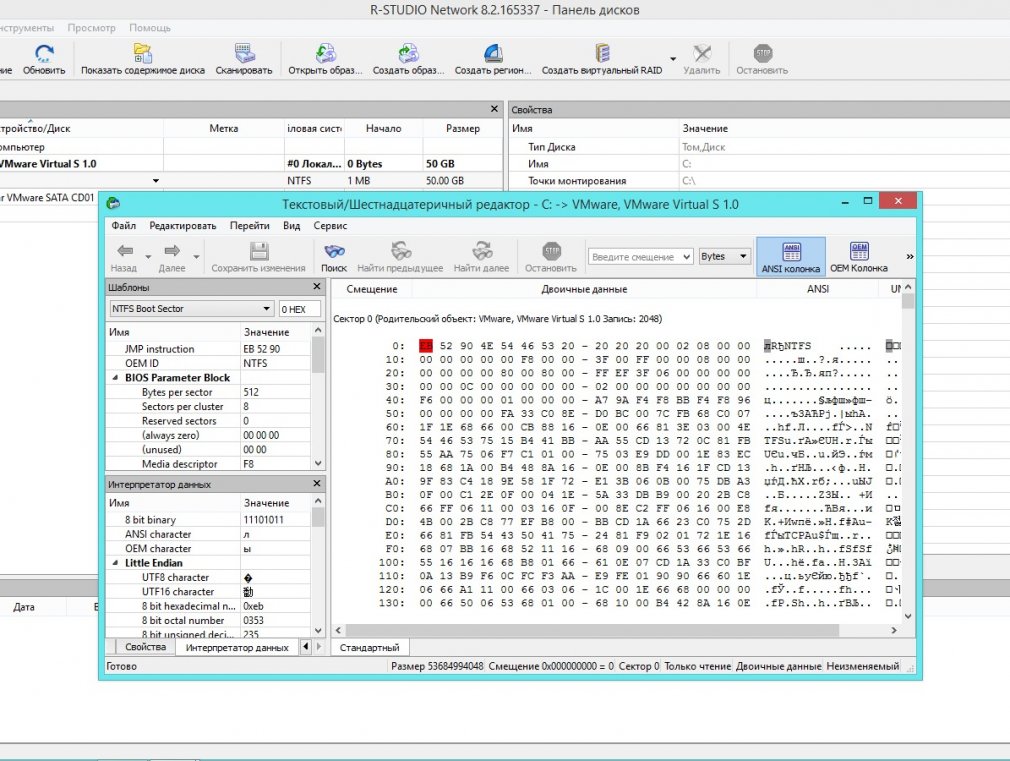This screenshot has width=1010, height=761.
Task: Click the template offset field showing 0 HEX
Action: [300, 309]
